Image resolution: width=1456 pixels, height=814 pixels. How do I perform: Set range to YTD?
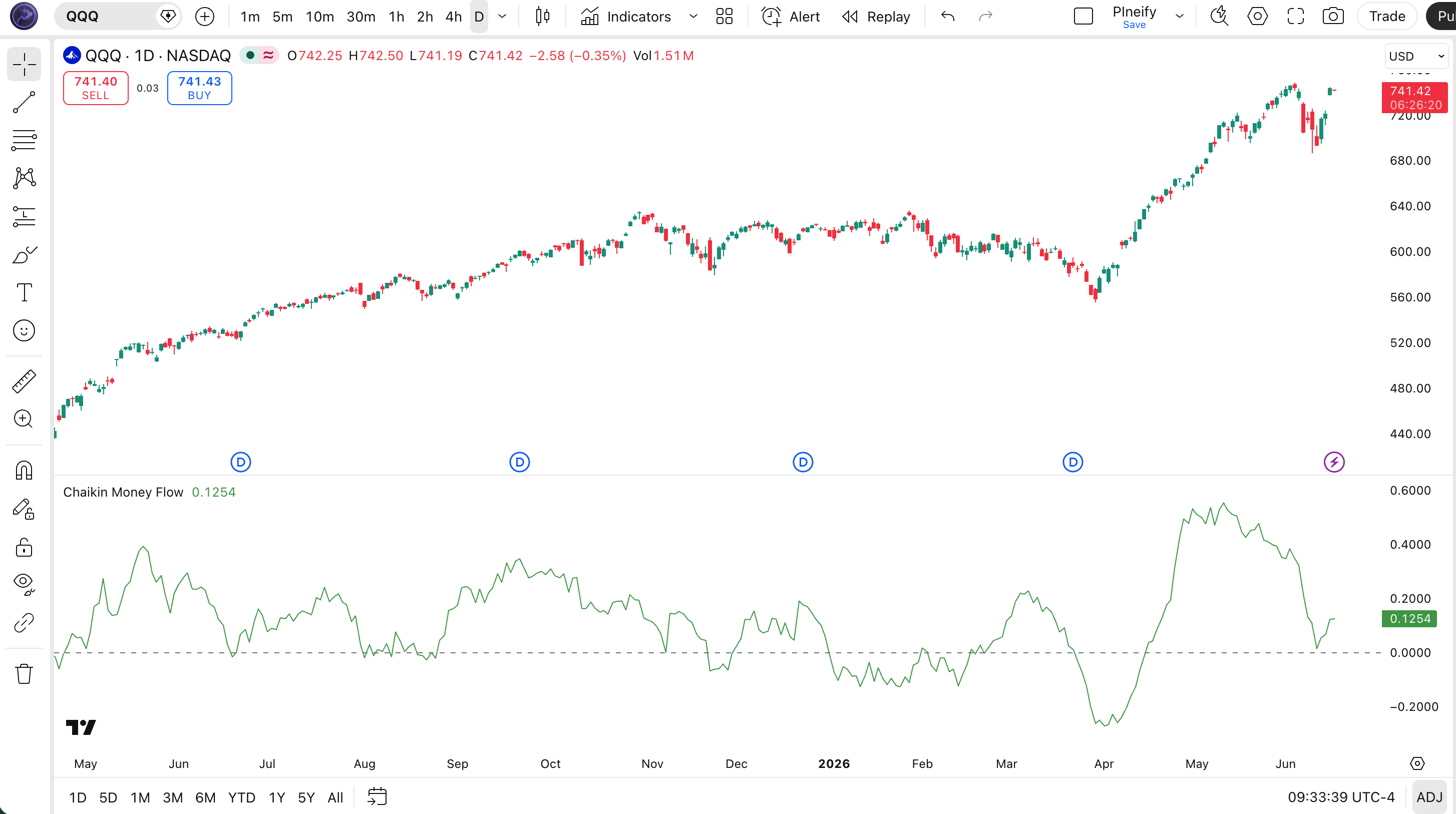pos(241,797)
